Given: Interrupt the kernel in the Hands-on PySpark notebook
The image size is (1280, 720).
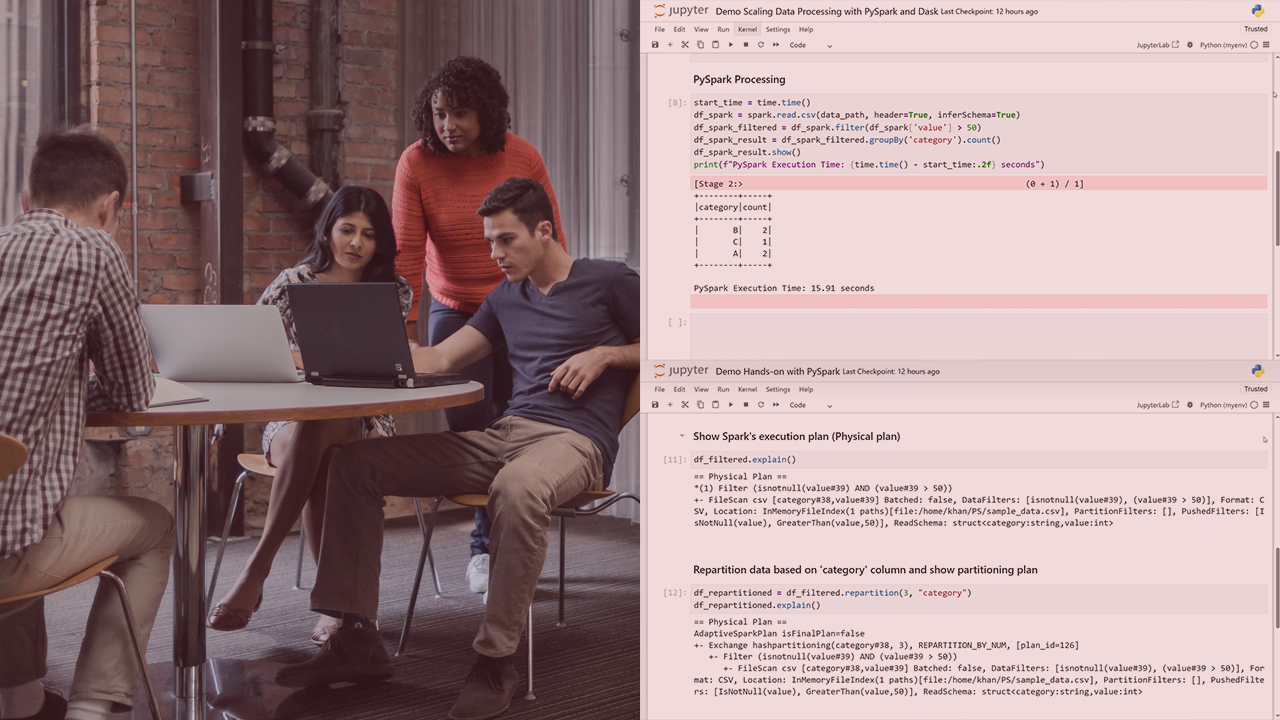Looking at the screenshot, I should coord(745,405).
